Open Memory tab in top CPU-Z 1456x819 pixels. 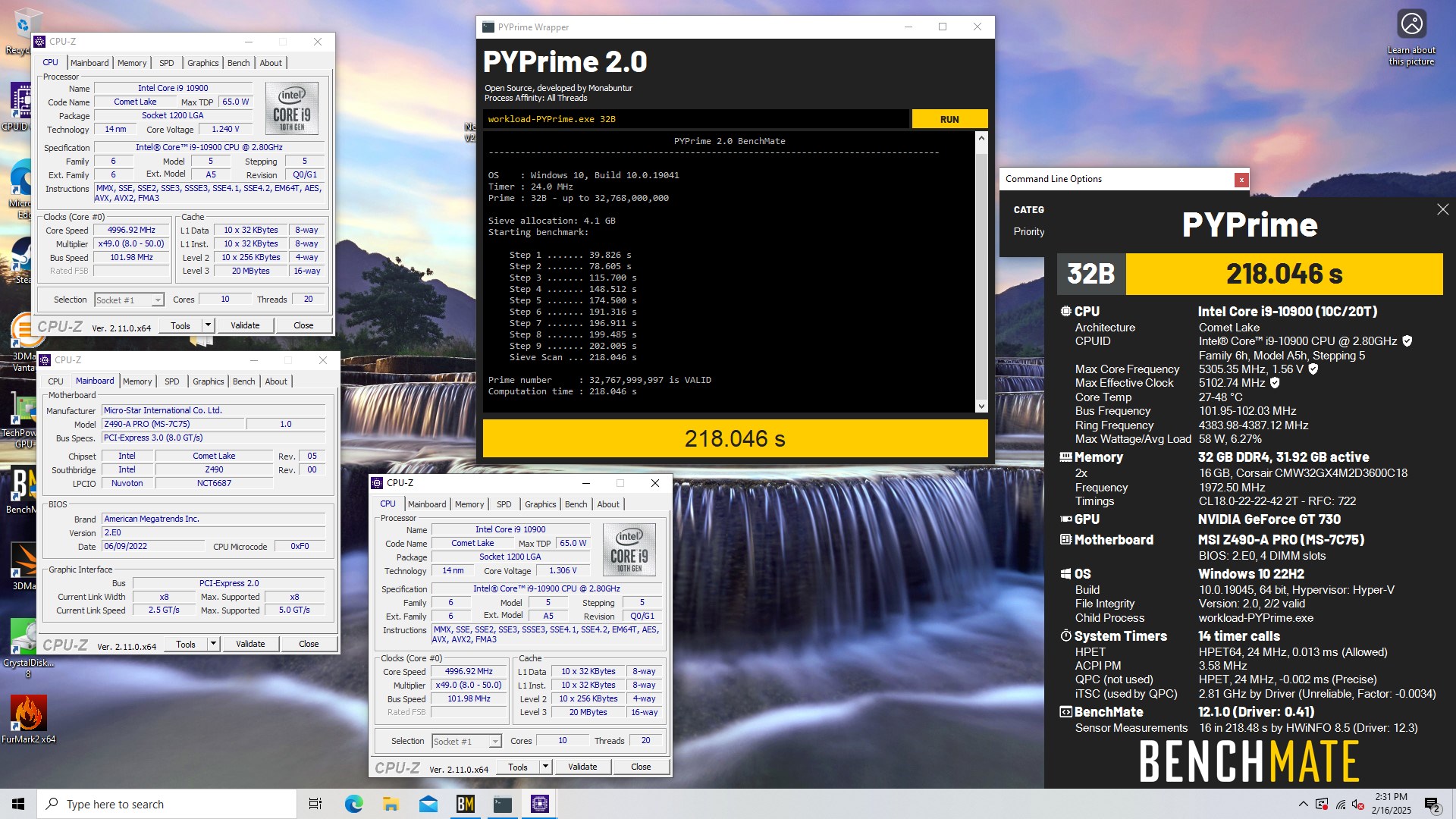pos(132,63)
